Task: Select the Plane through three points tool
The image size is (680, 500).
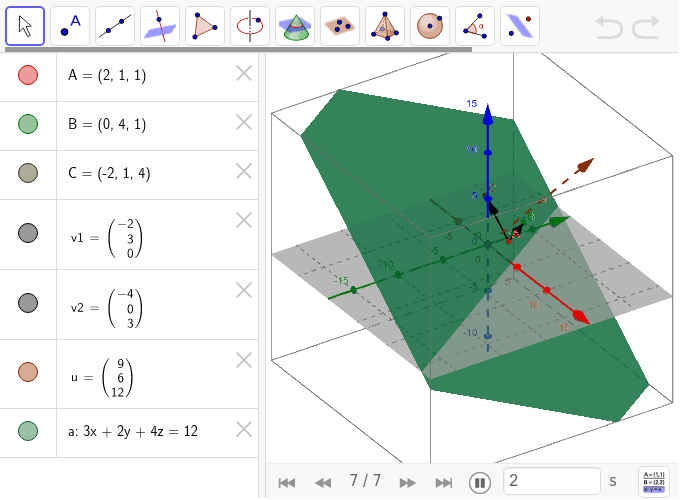Action: click(340, 26)
